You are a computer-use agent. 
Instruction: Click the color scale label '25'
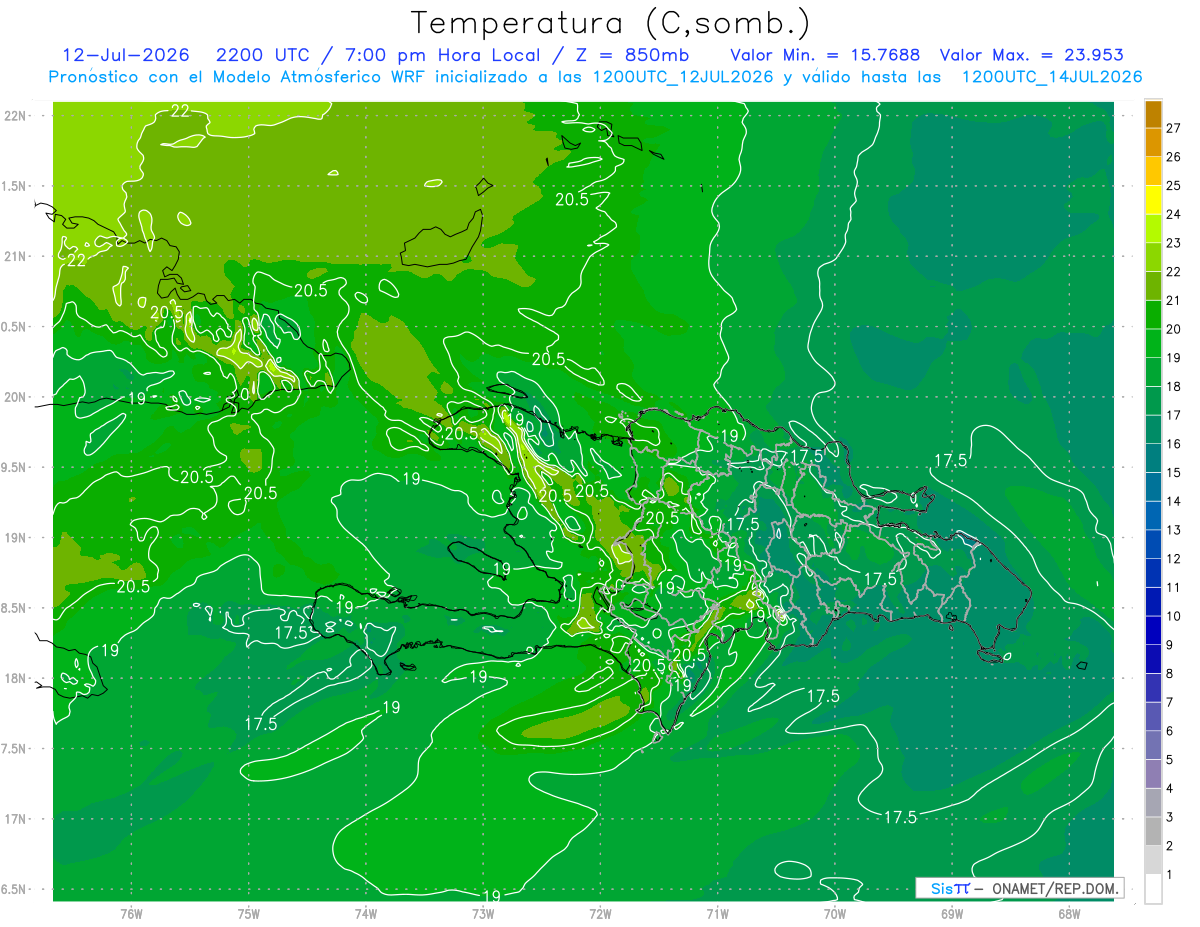[x=1174, y=186]
